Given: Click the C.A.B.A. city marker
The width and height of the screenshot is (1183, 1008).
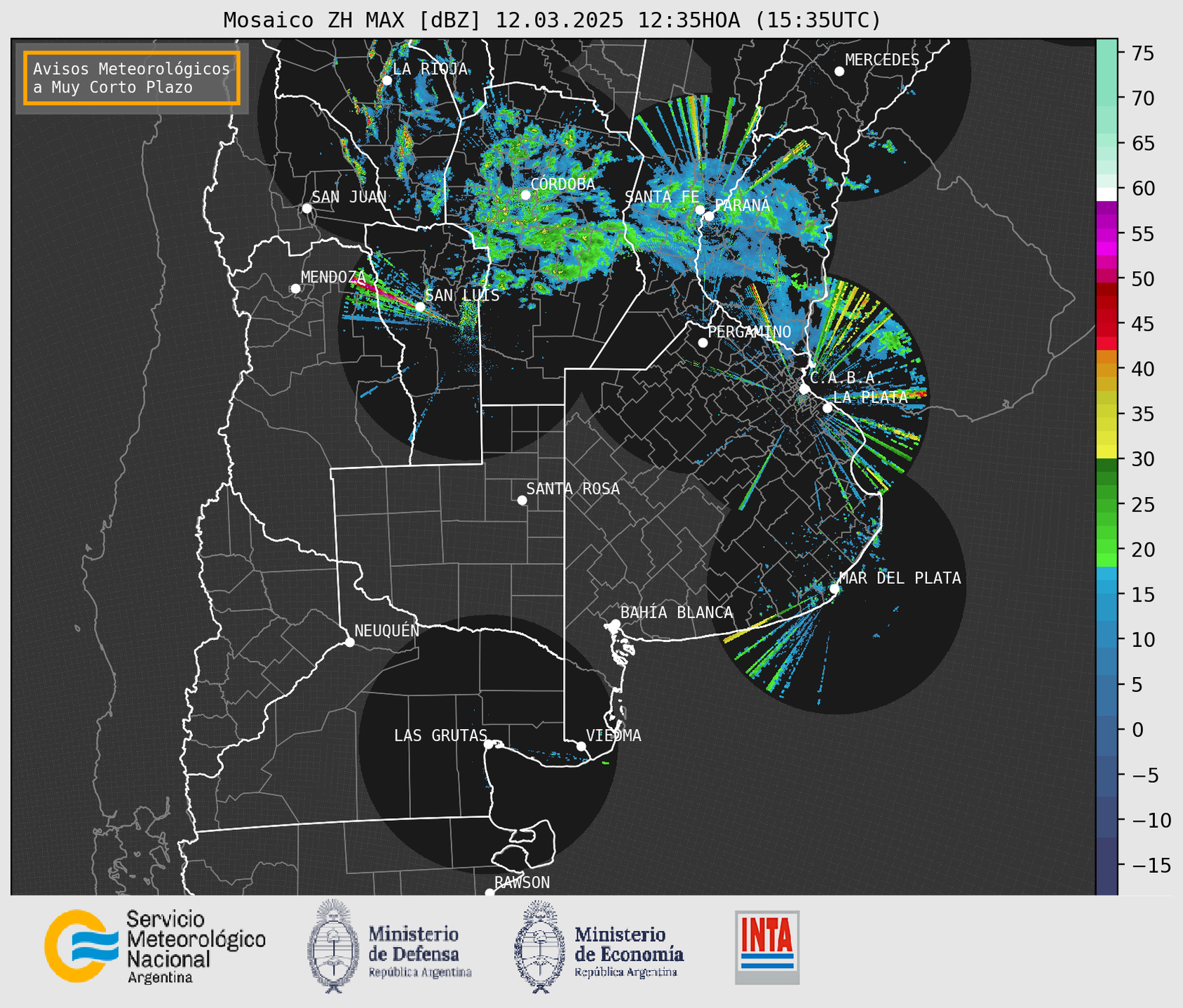Looking at the screenshot, I should [804, 389].
